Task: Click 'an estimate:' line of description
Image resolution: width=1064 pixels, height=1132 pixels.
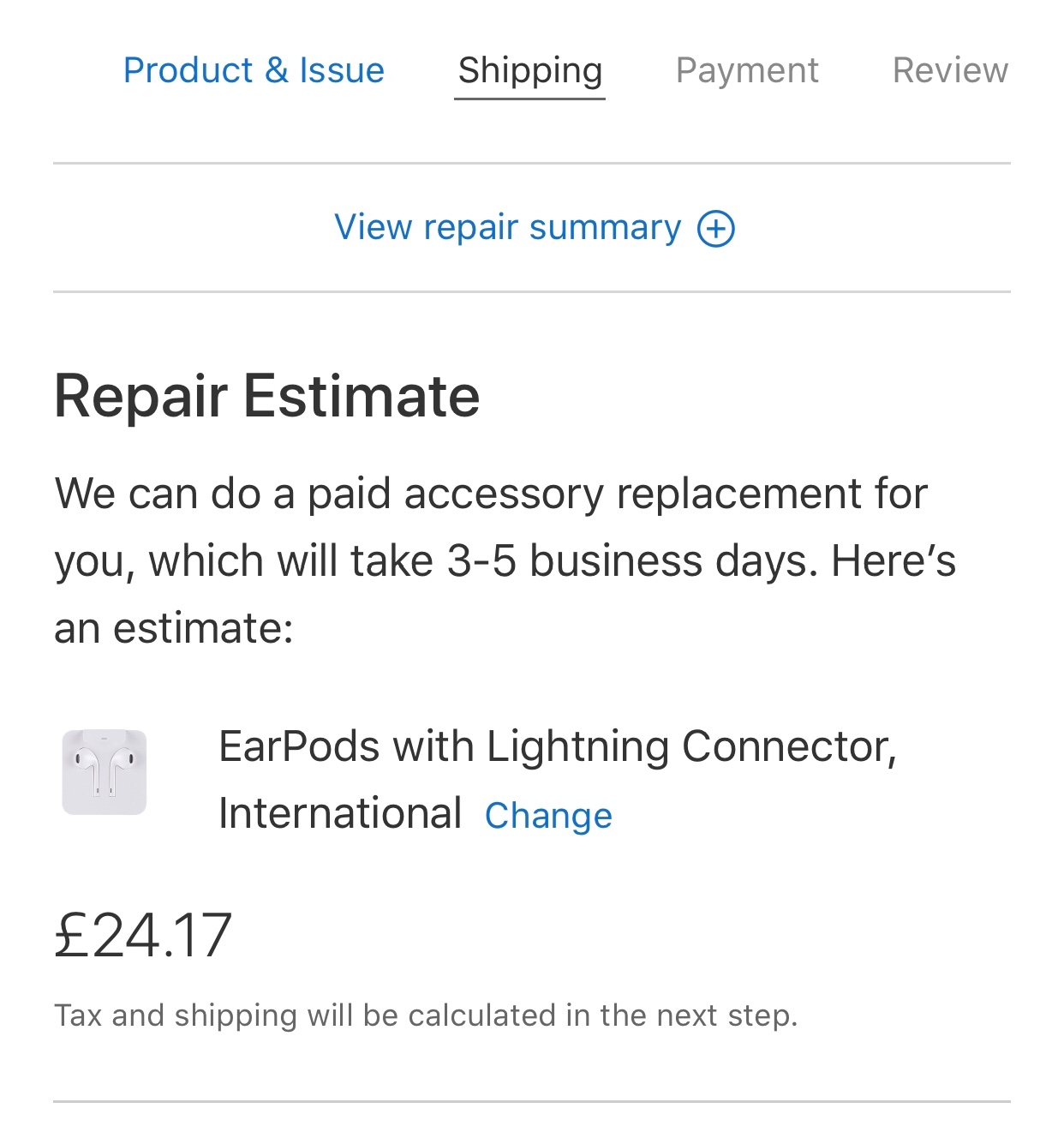Action: coord(174,628)
